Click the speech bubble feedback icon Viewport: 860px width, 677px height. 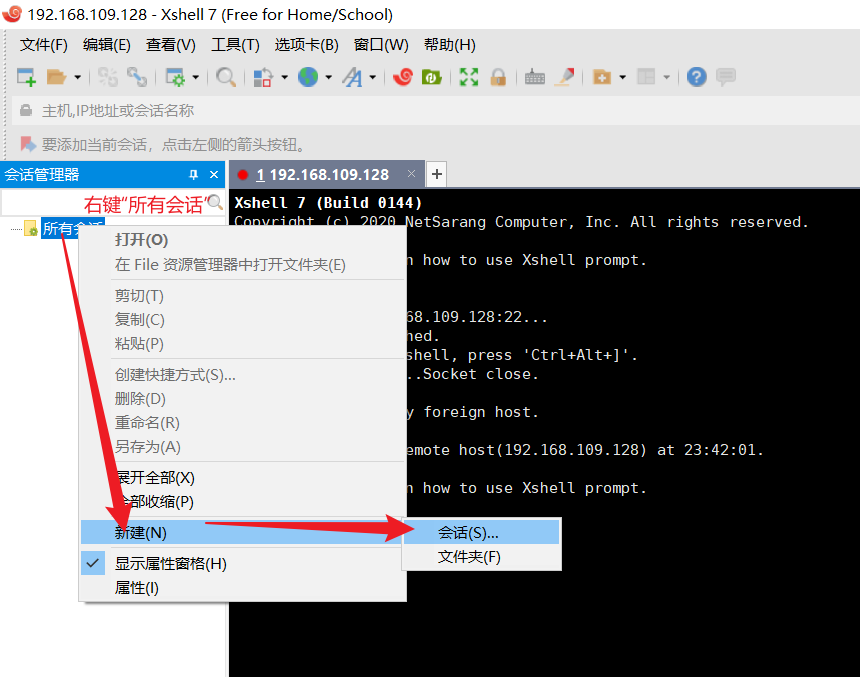[726, 77]
